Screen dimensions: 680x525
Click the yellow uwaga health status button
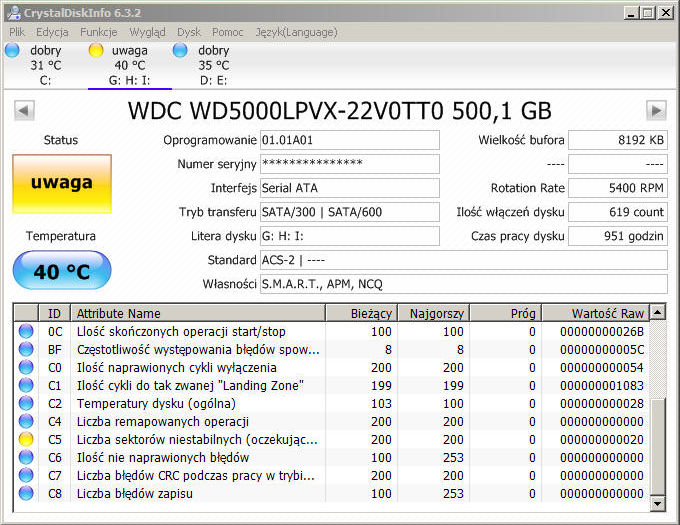click(62, 184)
